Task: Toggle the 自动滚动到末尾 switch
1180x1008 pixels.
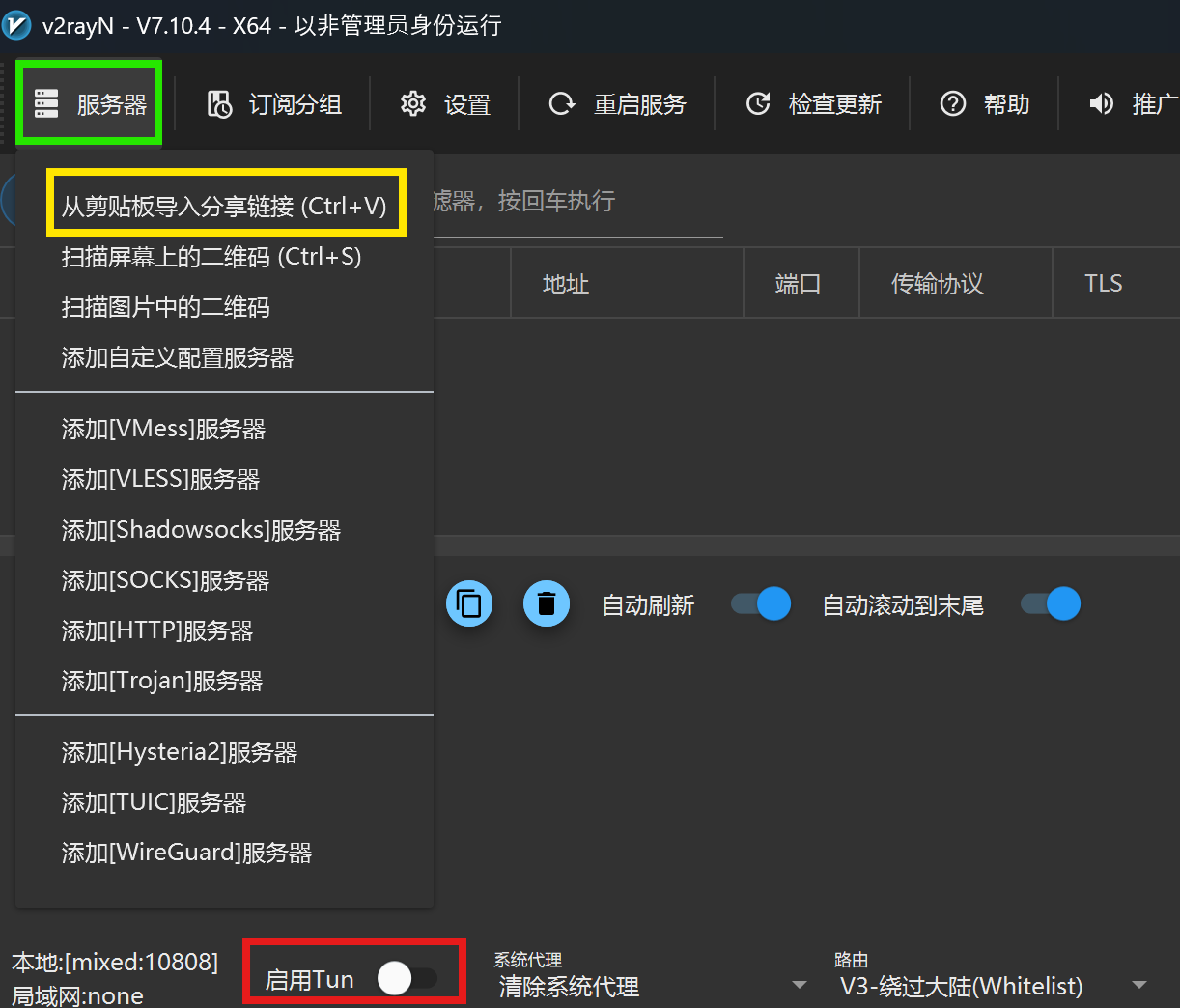Action: click(1051, 604)
